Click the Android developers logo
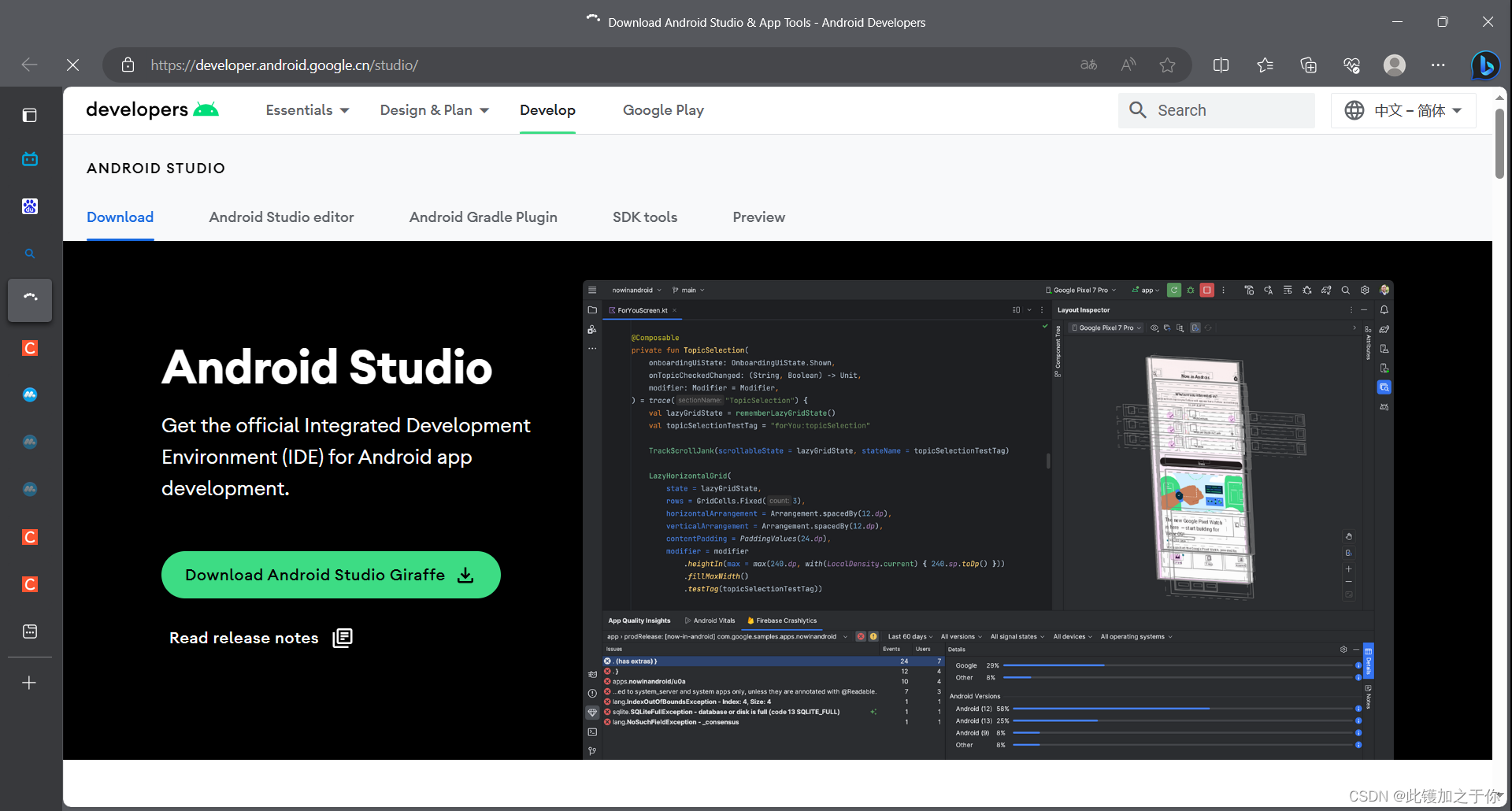The height and width of the screenshot is (811, 1512). [152, 109]
